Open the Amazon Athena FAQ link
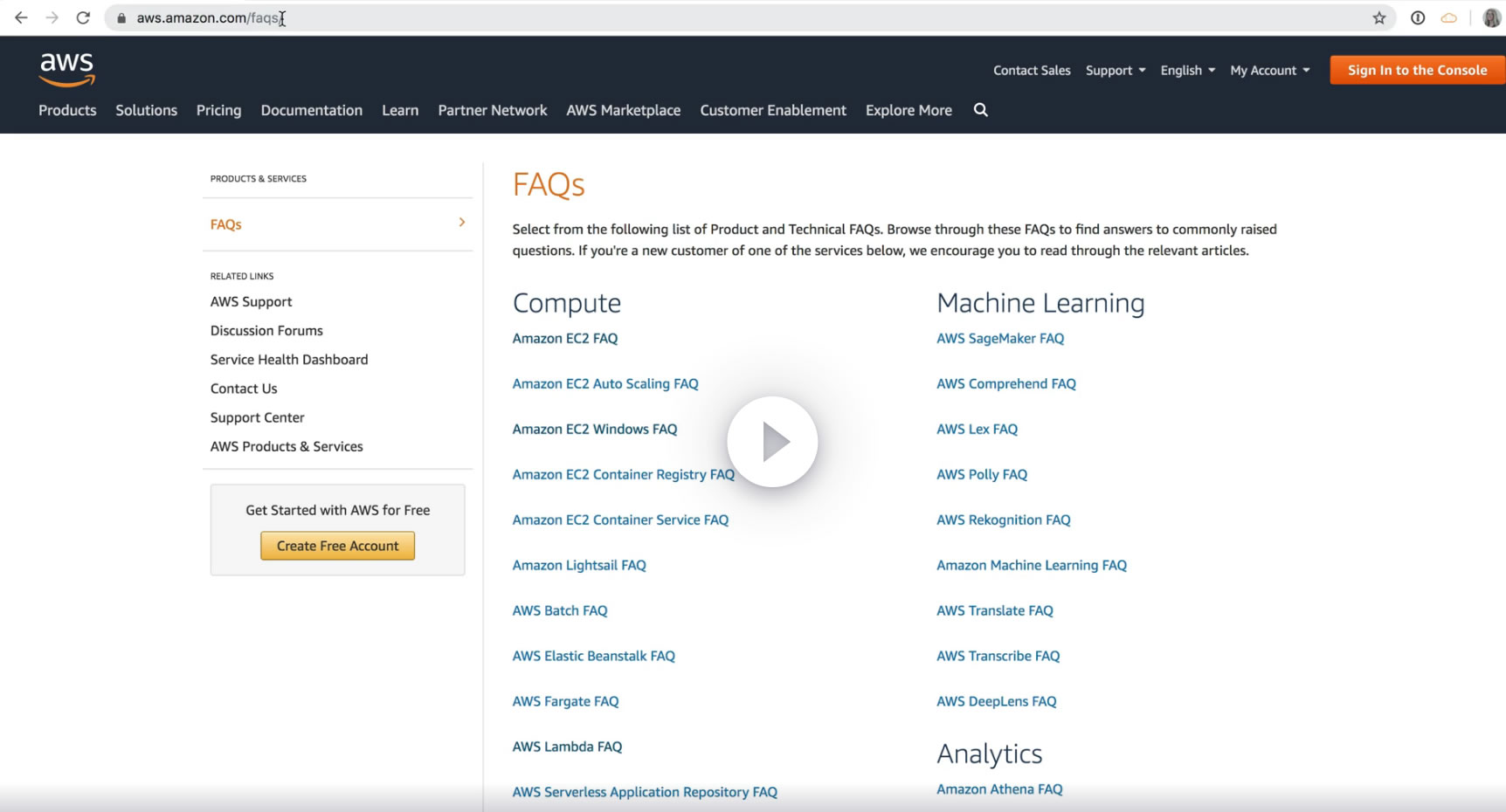Image resolution: width=1506 pixels, height=812 pixels. [x=999, y=789]
